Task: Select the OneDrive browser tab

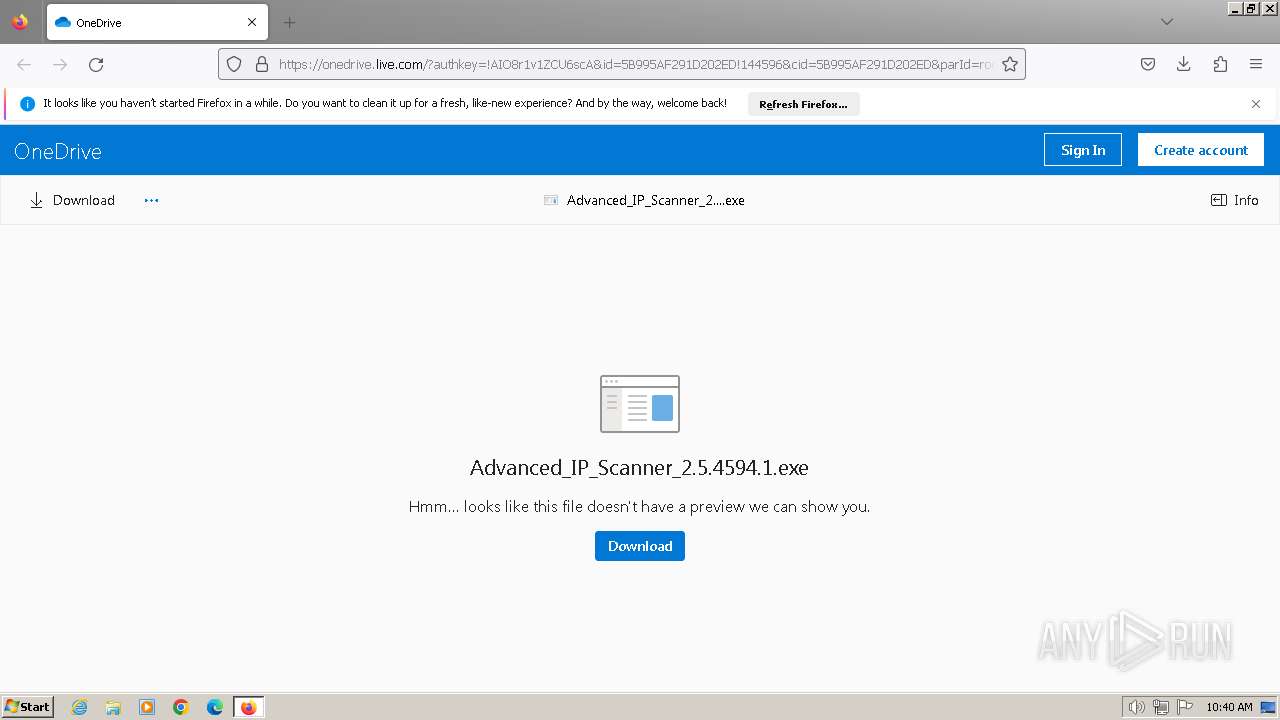Action: point(157,22)
